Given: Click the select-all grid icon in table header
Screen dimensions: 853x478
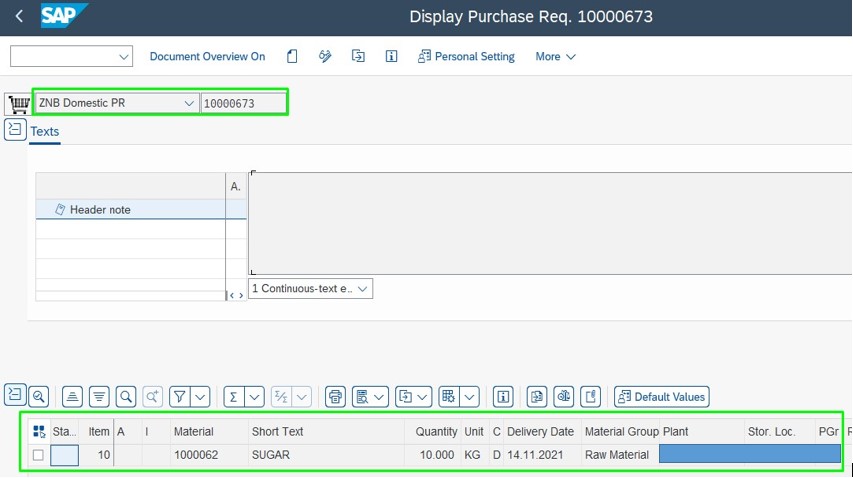Looking at the screenshot, I should (x=39, y=432).
